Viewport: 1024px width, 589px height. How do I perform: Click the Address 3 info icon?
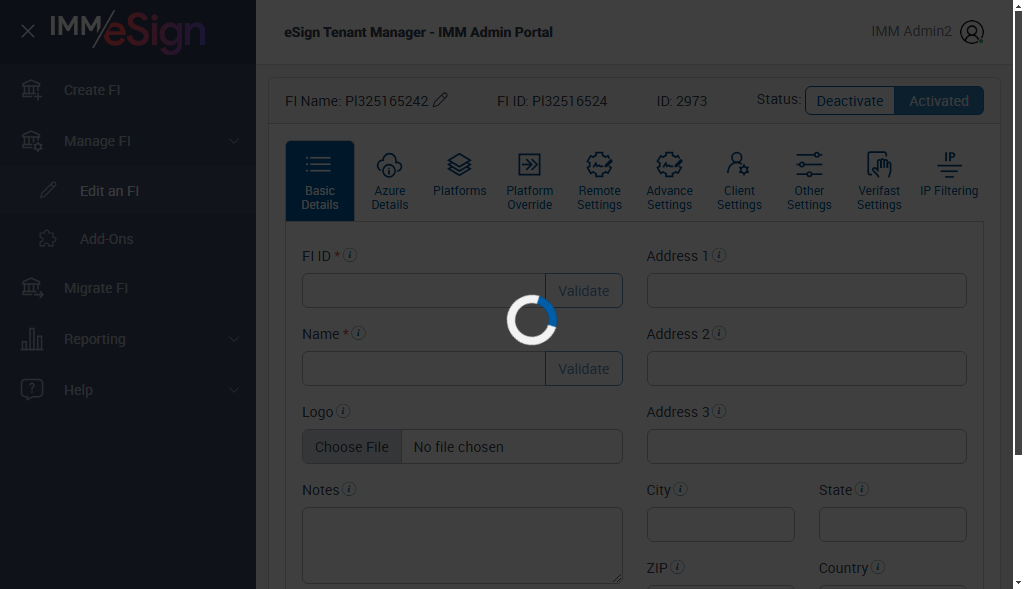tap(719, 411)
